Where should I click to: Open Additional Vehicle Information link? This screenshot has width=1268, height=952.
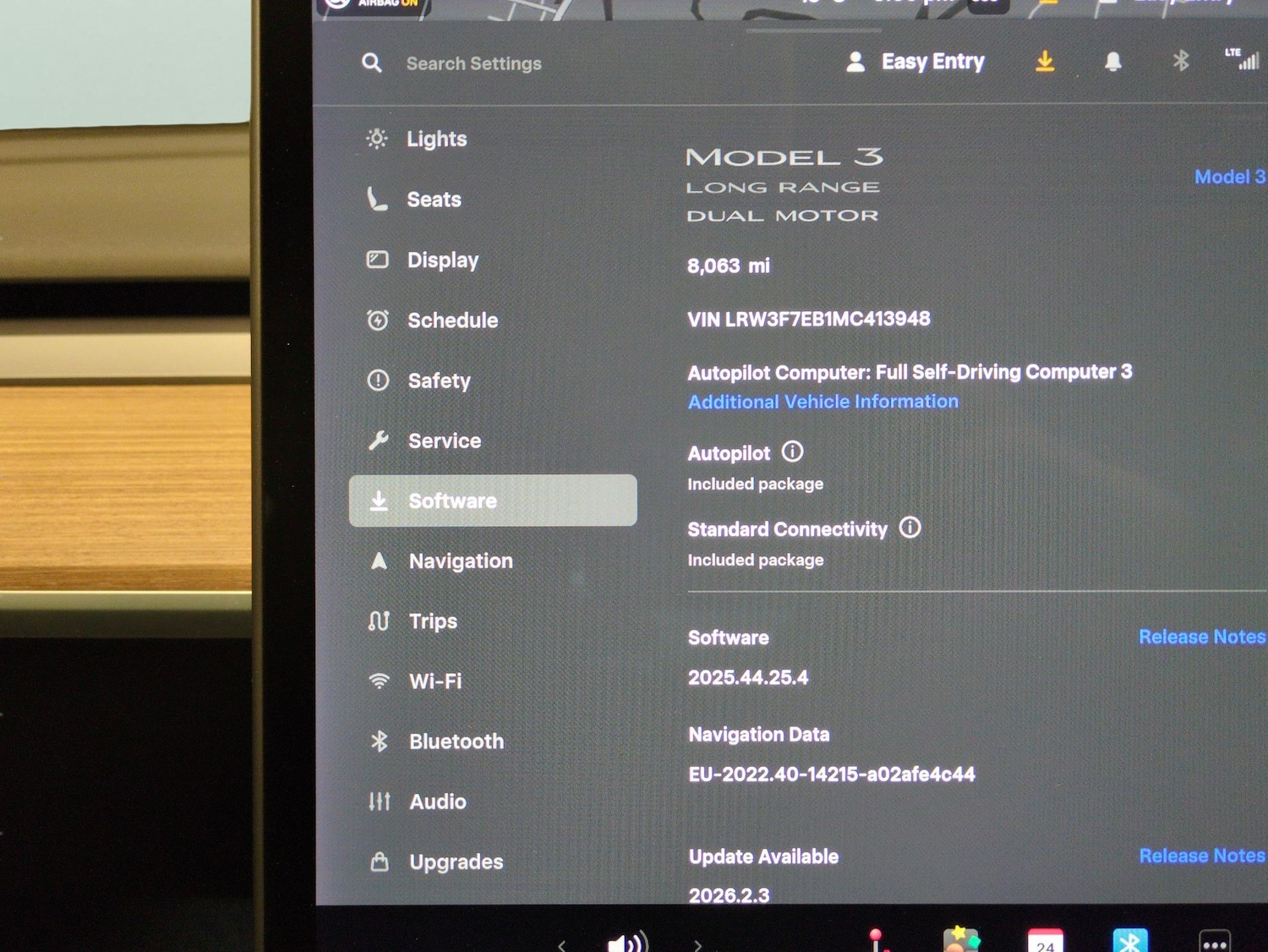[823, 402]
